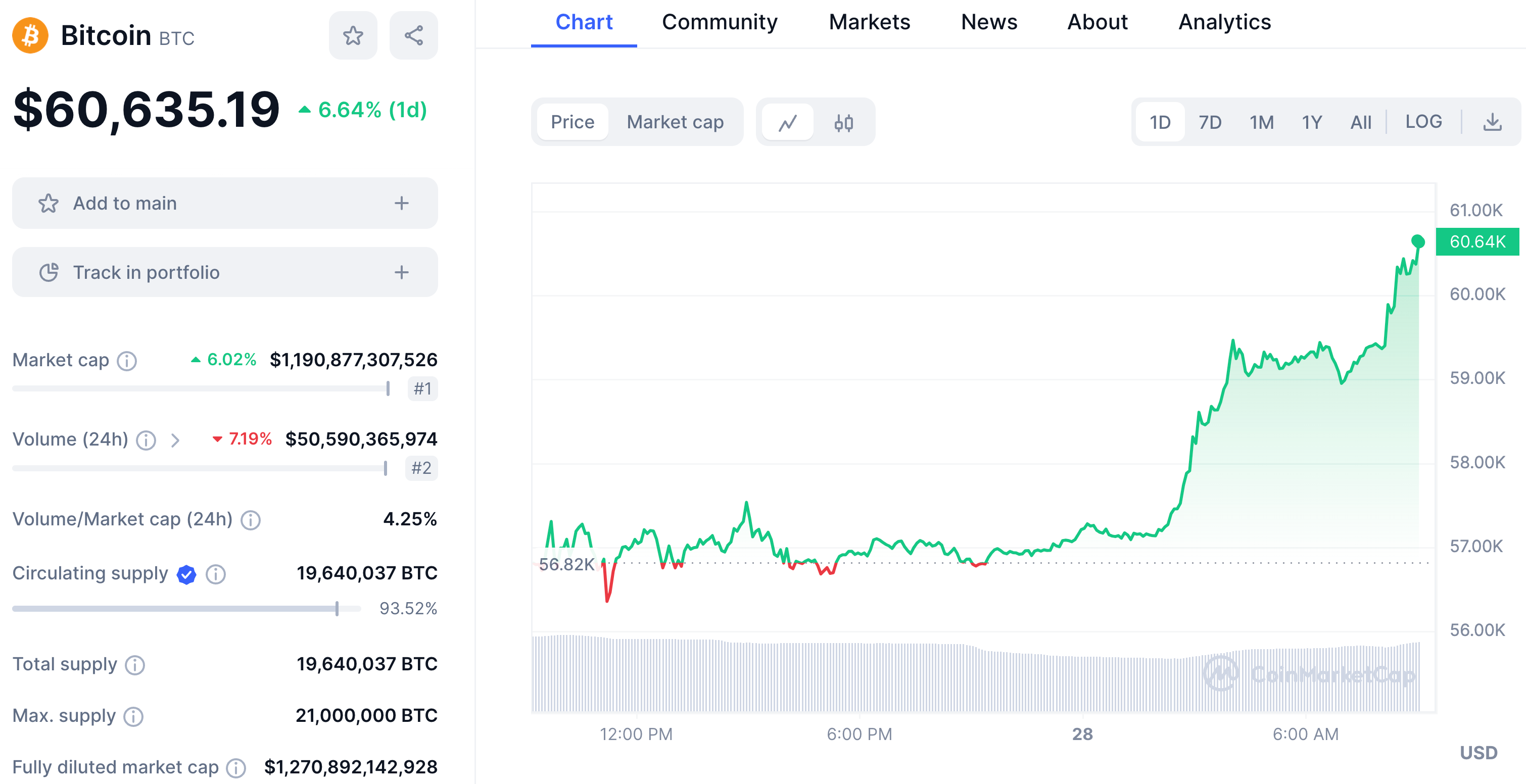Select 1M time range

(x=1261, y=123)
